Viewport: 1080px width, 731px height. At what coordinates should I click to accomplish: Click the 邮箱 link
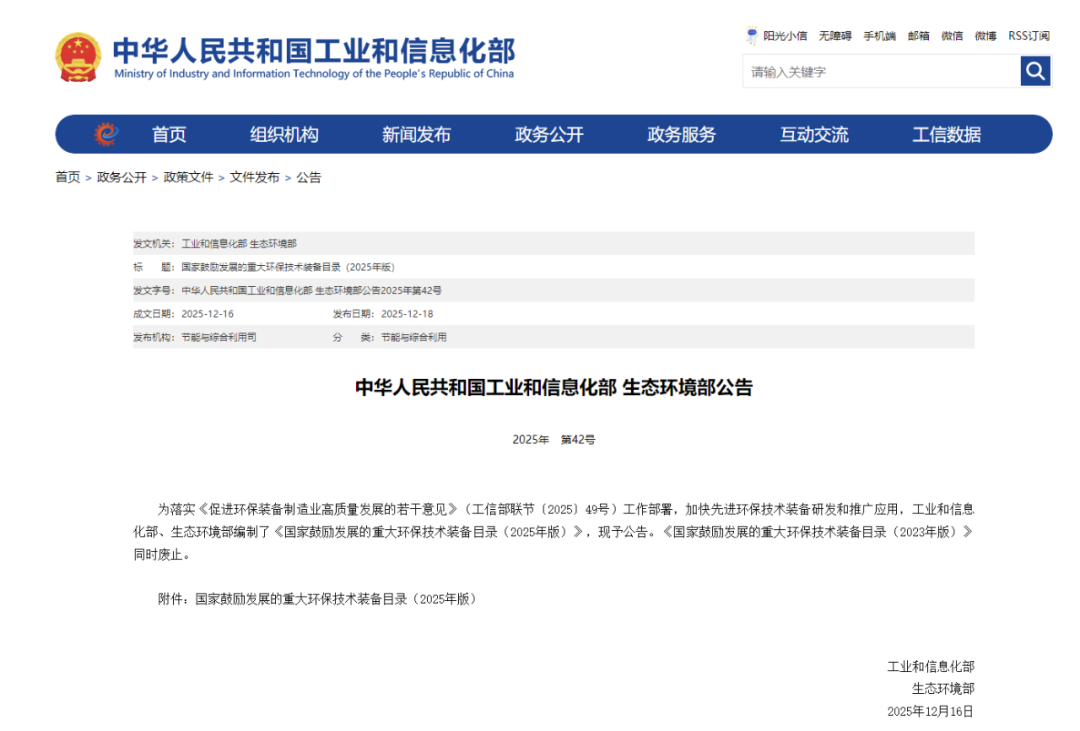[919, 36]
